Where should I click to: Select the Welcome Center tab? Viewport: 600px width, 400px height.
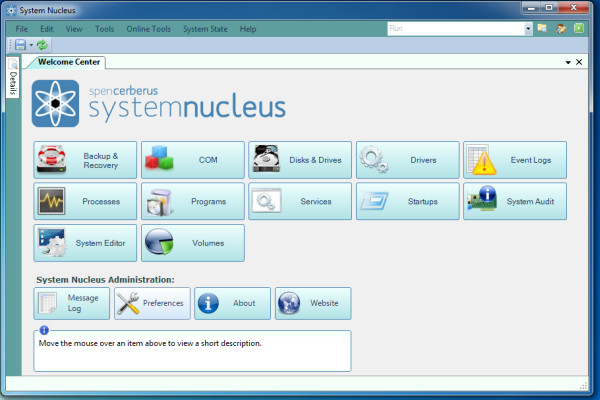69,62
